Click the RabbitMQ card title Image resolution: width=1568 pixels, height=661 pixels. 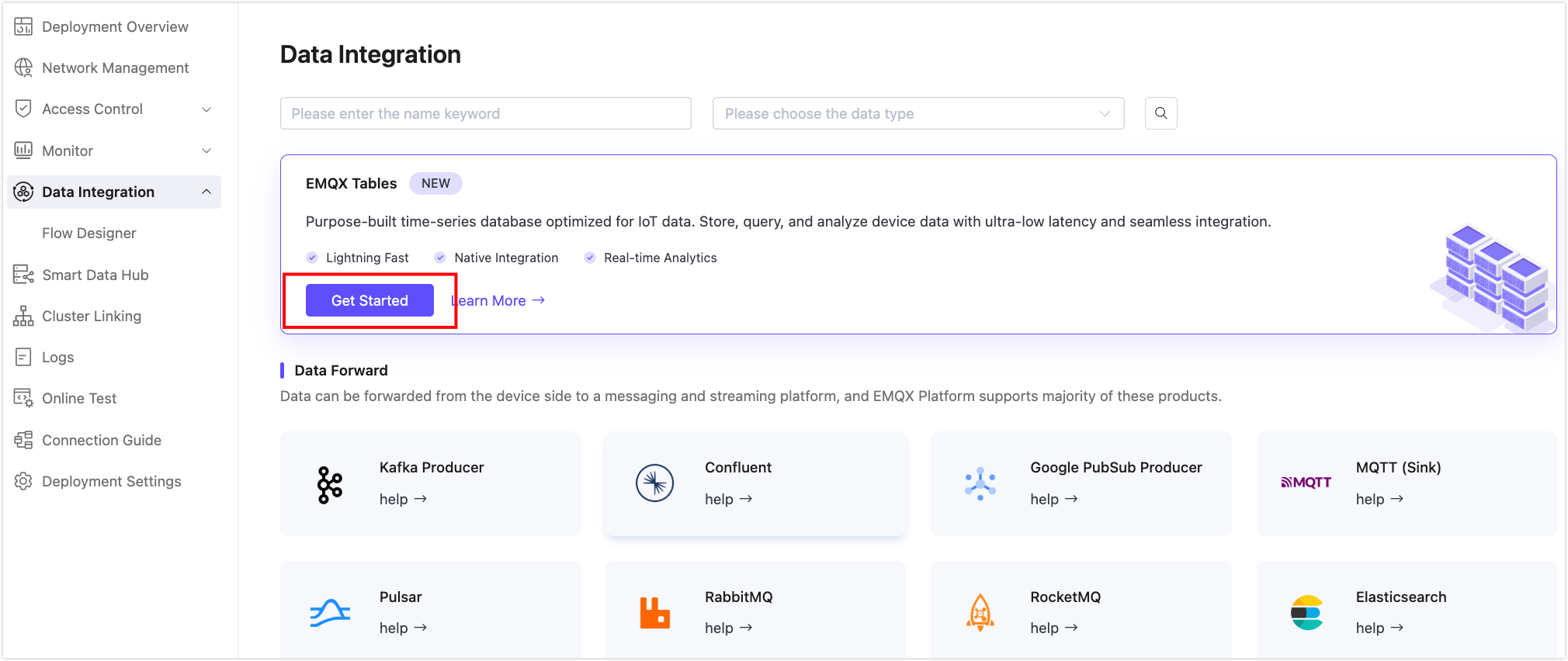pyautogui.click(x=739, y=597)
